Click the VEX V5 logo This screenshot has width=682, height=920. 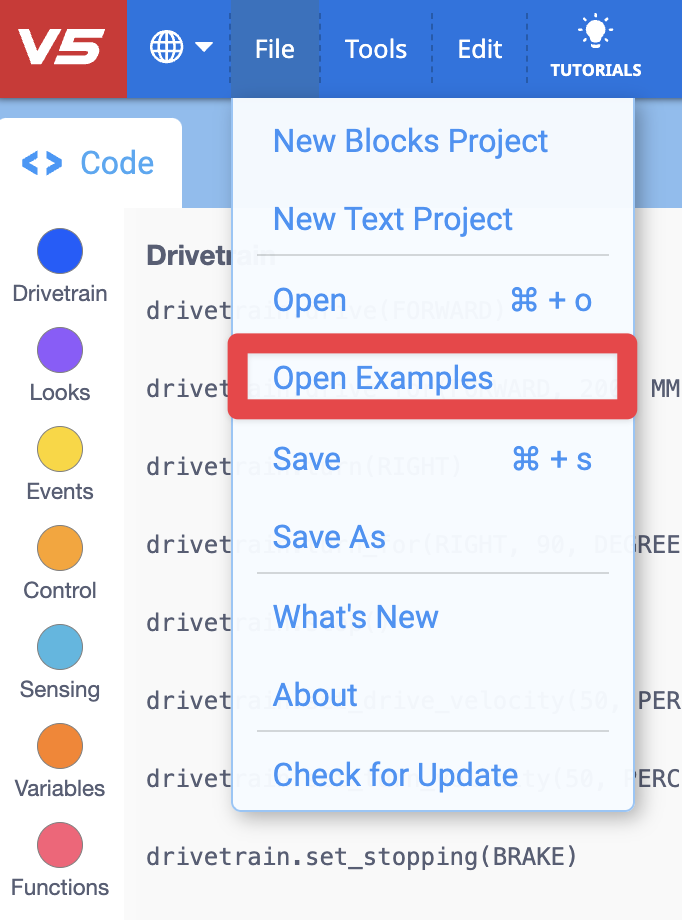point(63,48)
